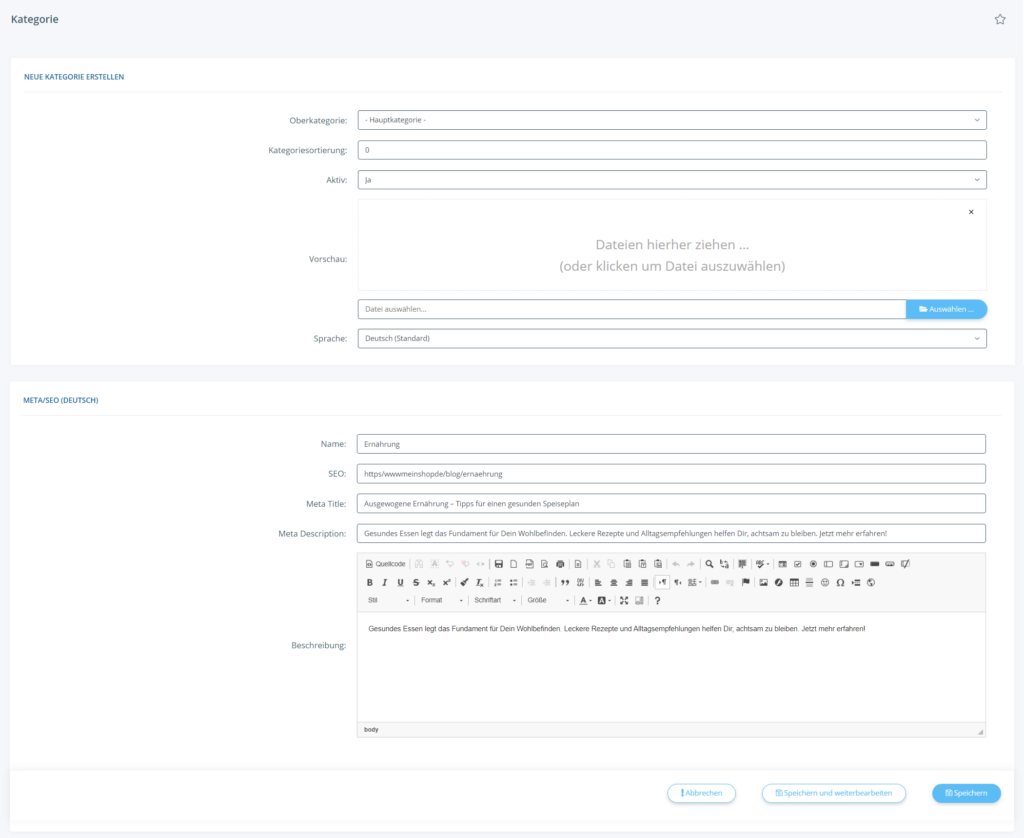This screenshot has width=1024, height=838.
Task: Open the Schriftart font dropdown
Action: [x=495, y=600]
